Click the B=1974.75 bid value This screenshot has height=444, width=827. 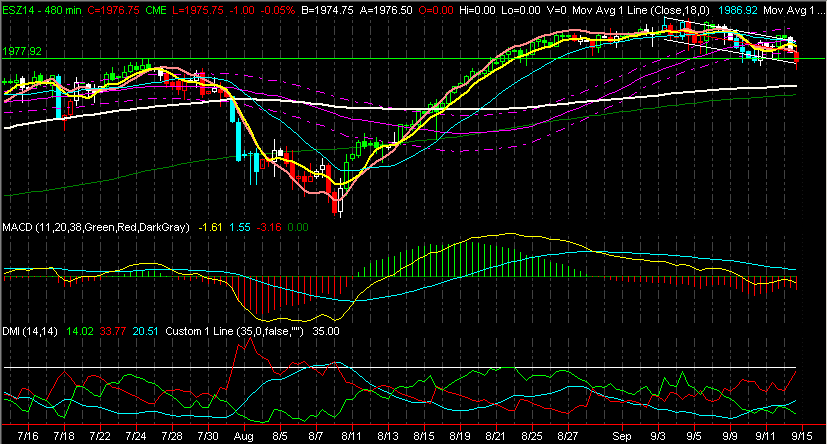327,10
